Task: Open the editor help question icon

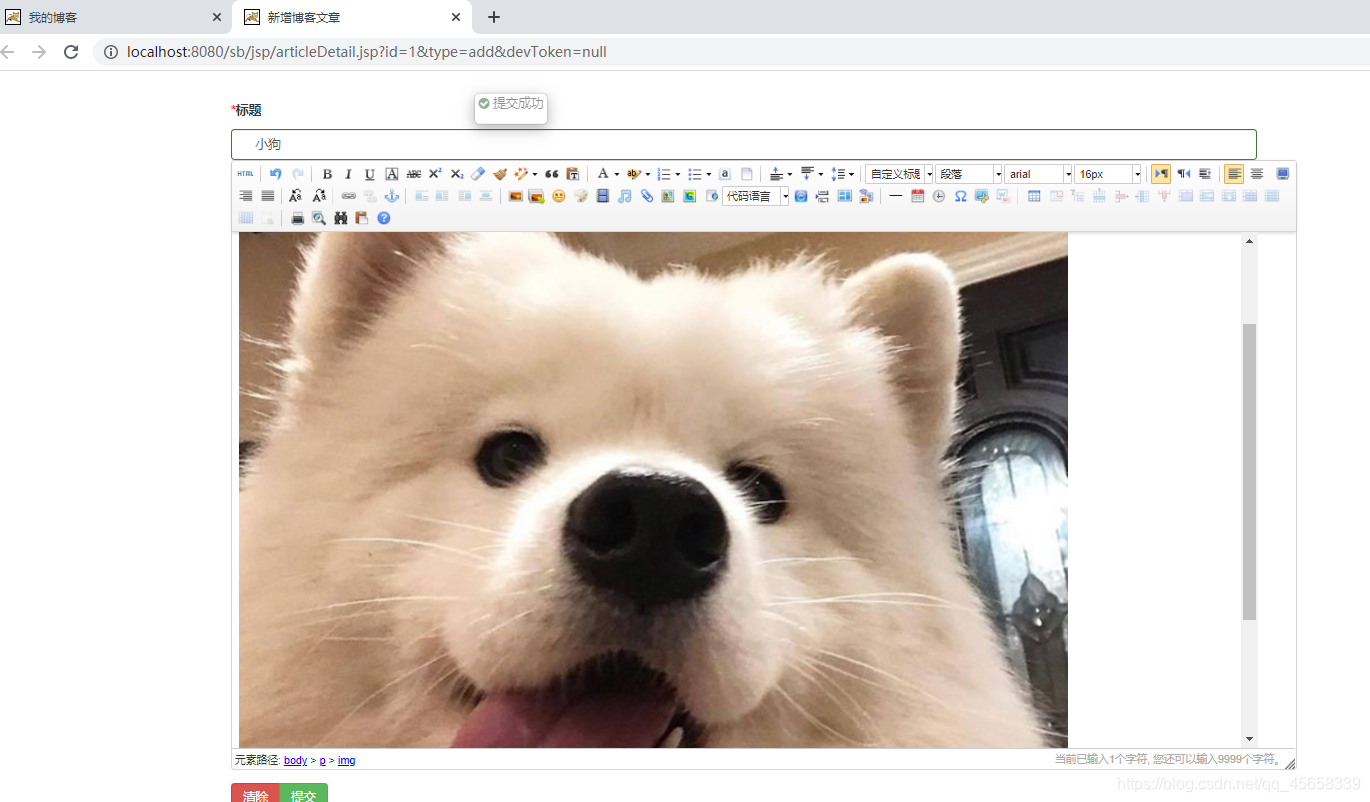Action: [384, 218]
